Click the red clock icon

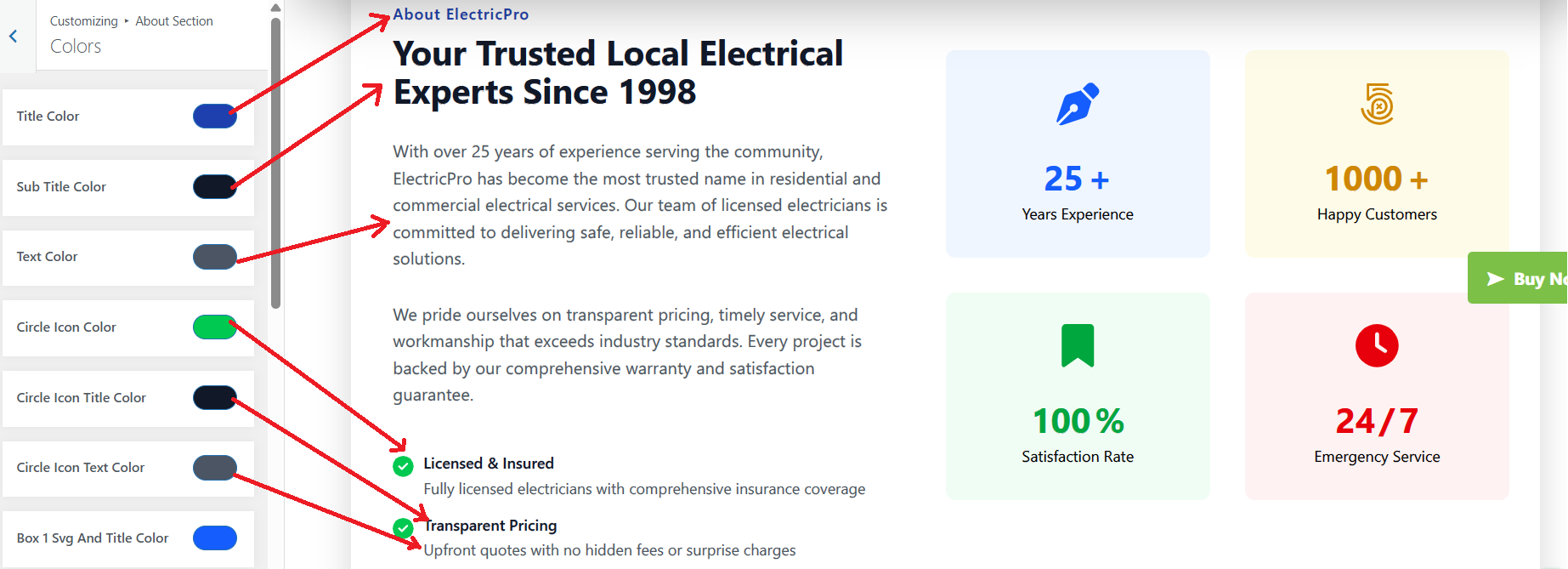point(1377,345)
